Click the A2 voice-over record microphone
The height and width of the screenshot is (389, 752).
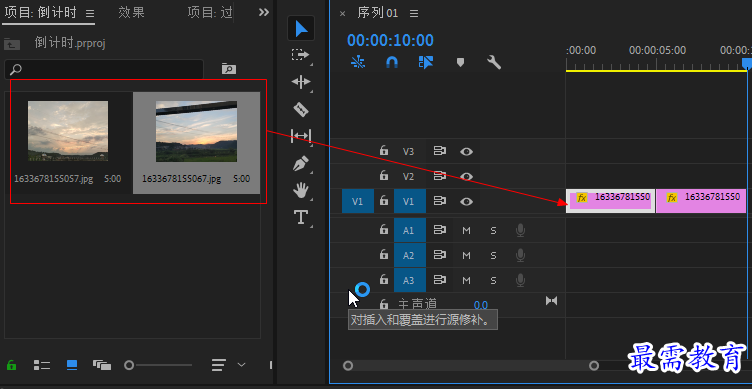pos(520,255)
